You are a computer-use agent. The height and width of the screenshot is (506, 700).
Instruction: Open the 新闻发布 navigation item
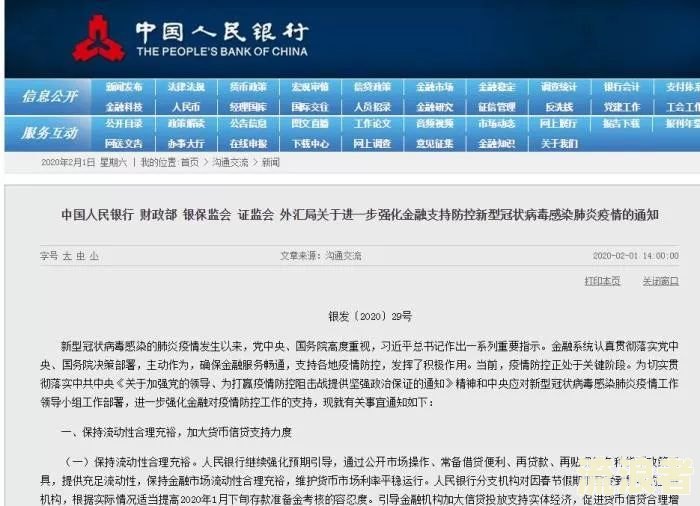tap(124, 87)
